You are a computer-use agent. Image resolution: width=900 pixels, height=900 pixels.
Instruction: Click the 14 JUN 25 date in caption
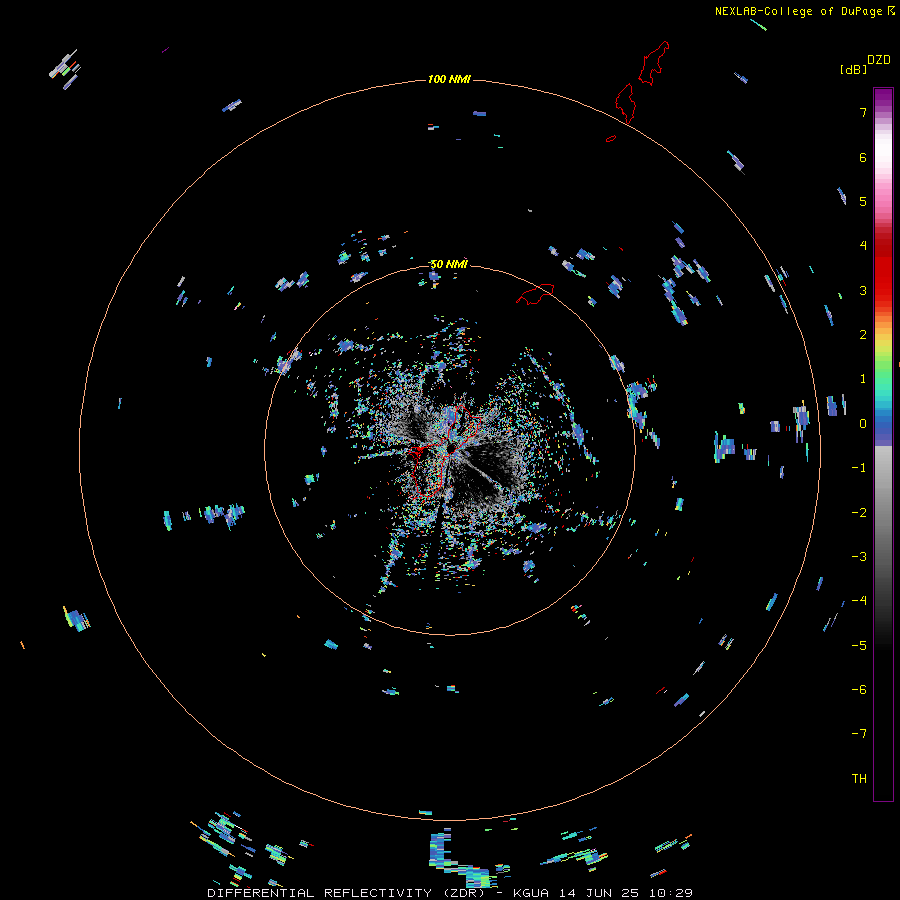(599, 893)
